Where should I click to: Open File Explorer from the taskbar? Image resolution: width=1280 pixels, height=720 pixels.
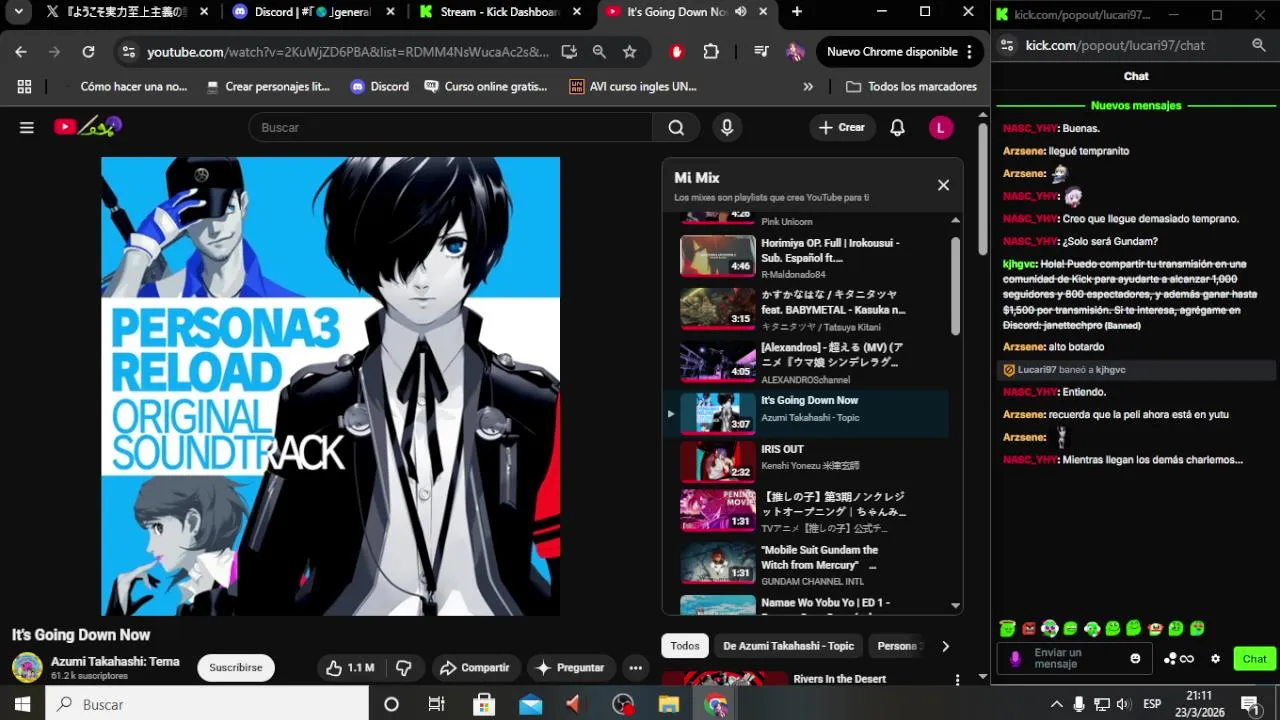click(668, 704)
